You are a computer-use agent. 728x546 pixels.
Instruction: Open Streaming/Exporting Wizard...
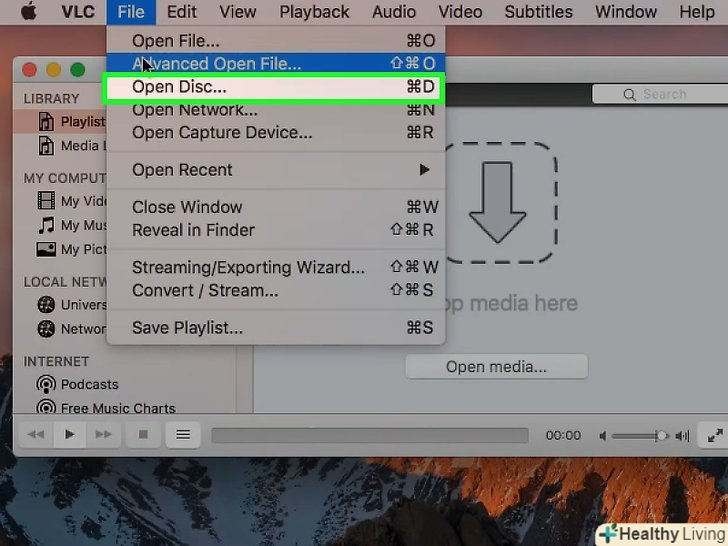276,267
